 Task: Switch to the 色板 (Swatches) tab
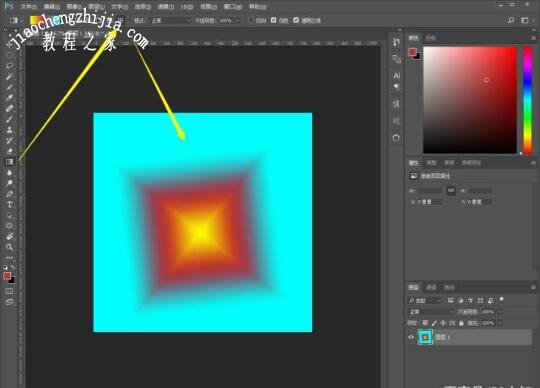pyautogui.click(x=431, y=38)
